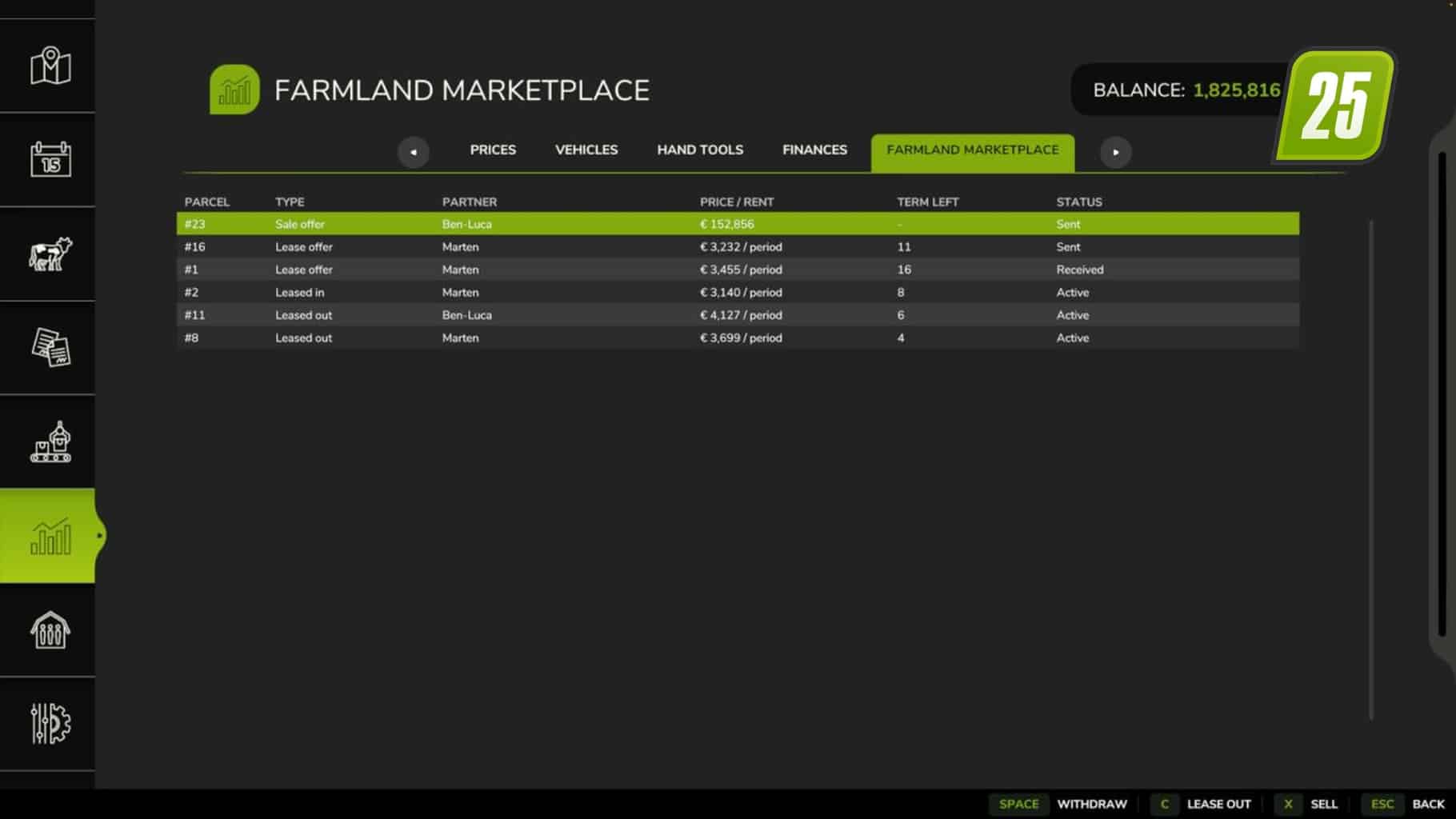Screen dimensions: 1456x819
Task: Open the production chains factory icon
Action: tap(50, 441)
